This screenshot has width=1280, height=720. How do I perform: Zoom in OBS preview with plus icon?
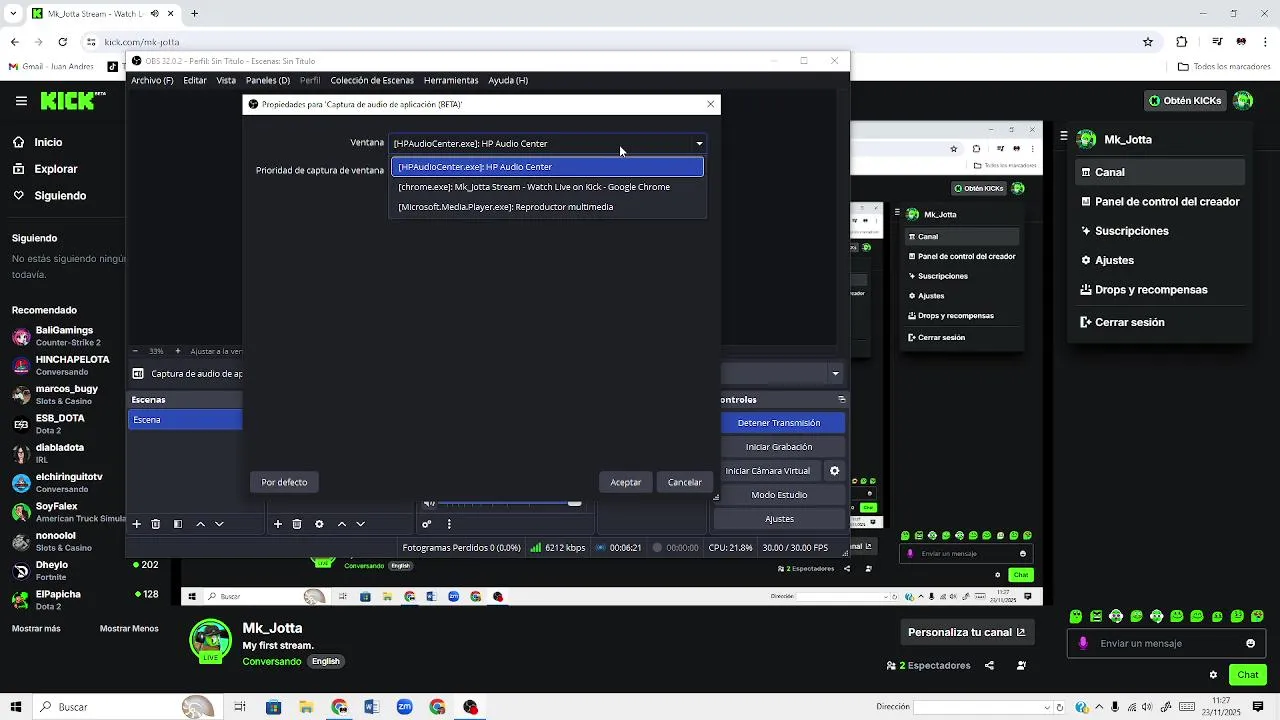point(178,351)
